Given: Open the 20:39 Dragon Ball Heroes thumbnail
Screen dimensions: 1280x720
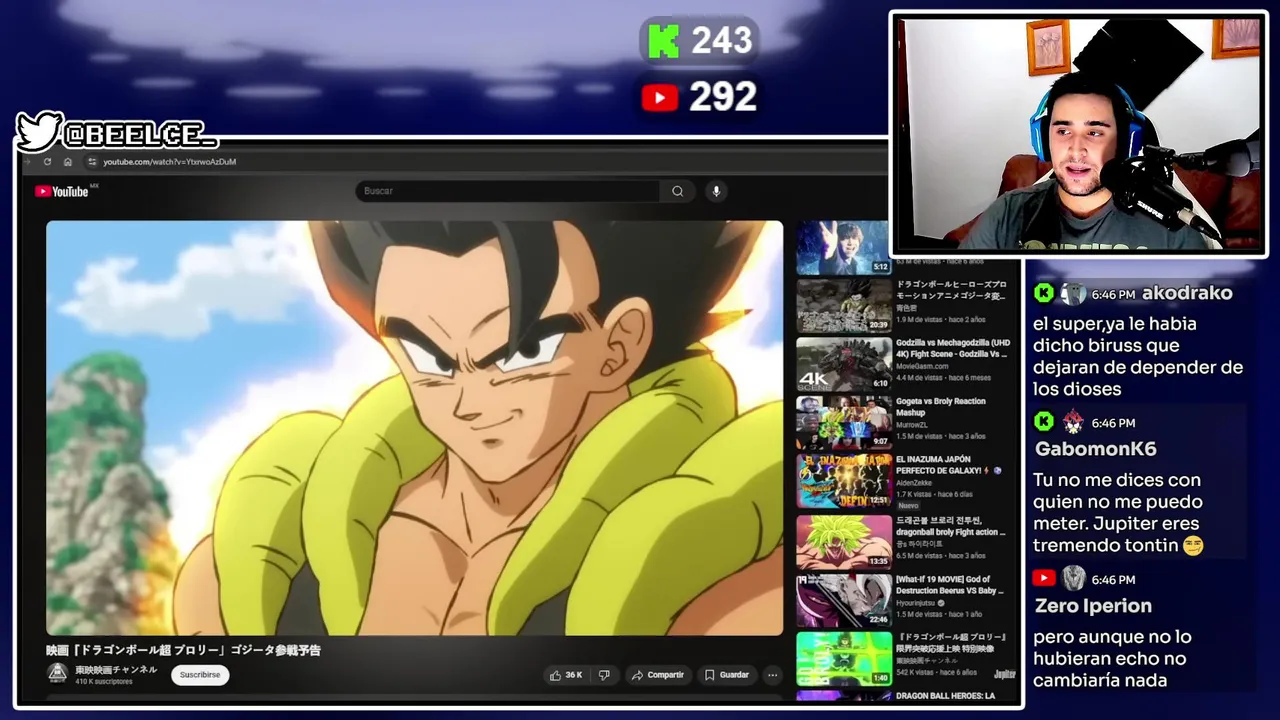Looking at the screenshot, I should click(843, 305).
